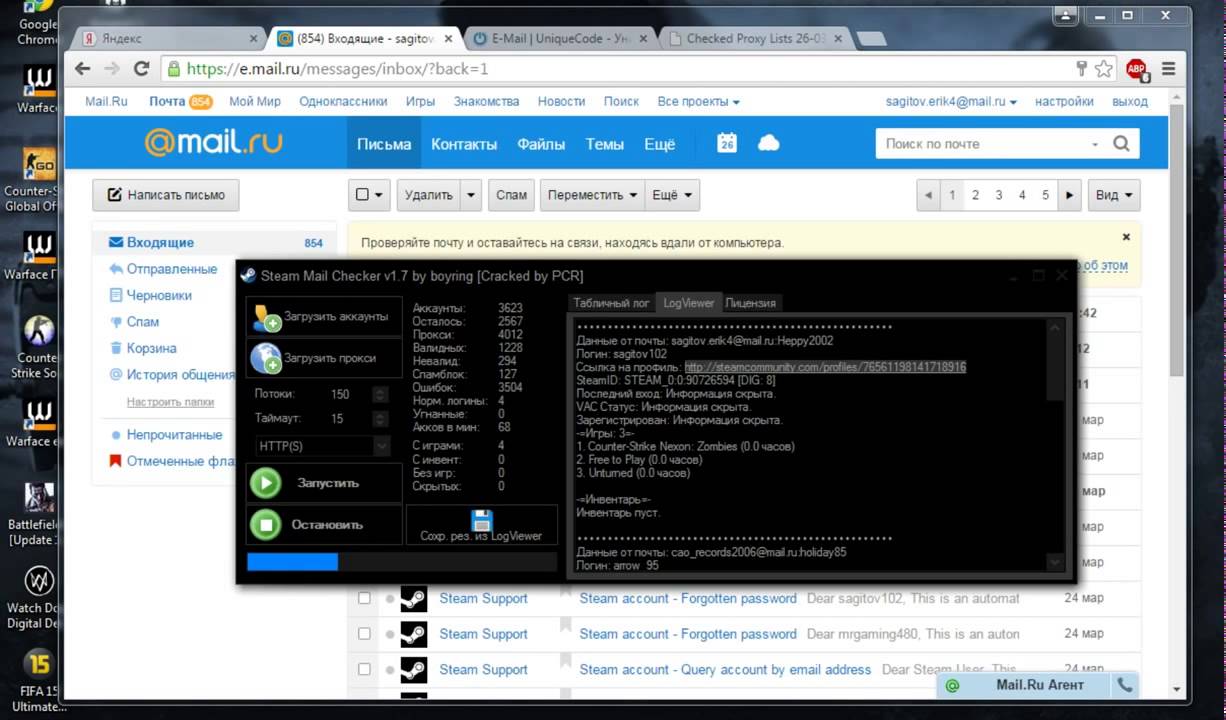1226x720 pixels.
Task: Click the green Запустить start button
Action: (x=324, y=483)
